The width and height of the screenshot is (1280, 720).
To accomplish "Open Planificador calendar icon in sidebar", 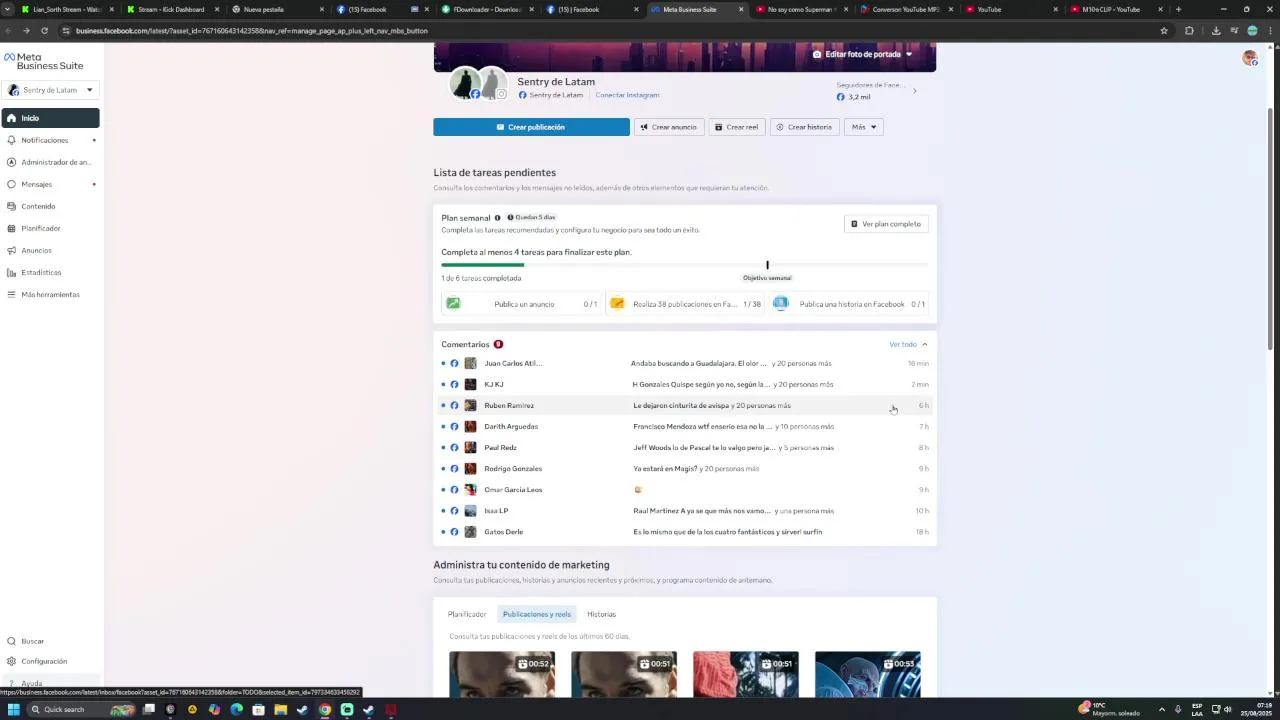I will click(12, 228).
